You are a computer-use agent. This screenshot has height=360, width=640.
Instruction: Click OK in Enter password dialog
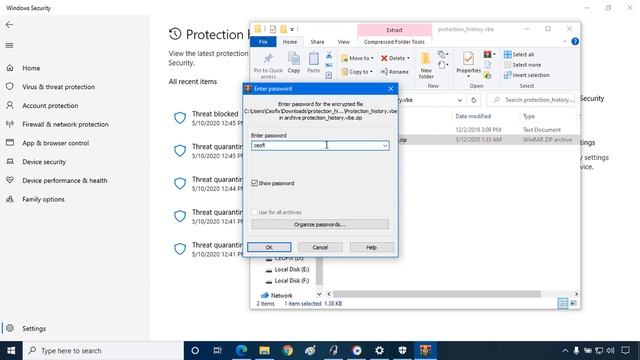point(269,247)
